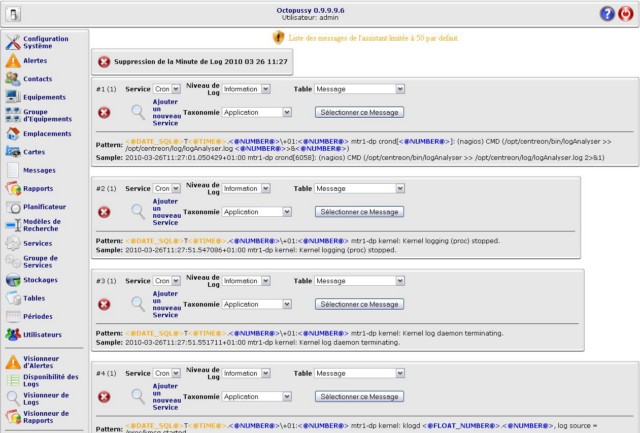The image size is (640, 433).
Task: Click the user icon at top left
Action: pyautogui.click(x=13, y=14)
